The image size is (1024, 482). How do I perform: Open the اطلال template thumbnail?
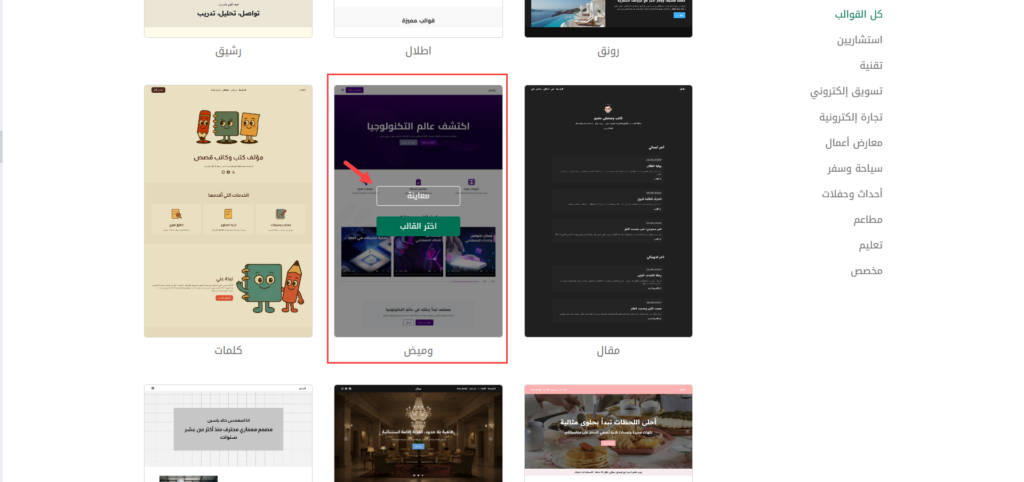(418, 18)
